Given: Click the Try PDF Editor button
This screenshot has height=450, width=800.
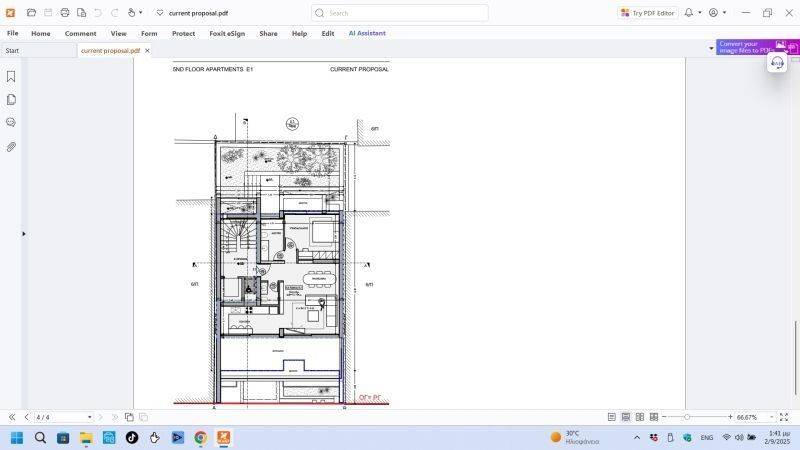Looking at the screenshot, I should [648, 13].
